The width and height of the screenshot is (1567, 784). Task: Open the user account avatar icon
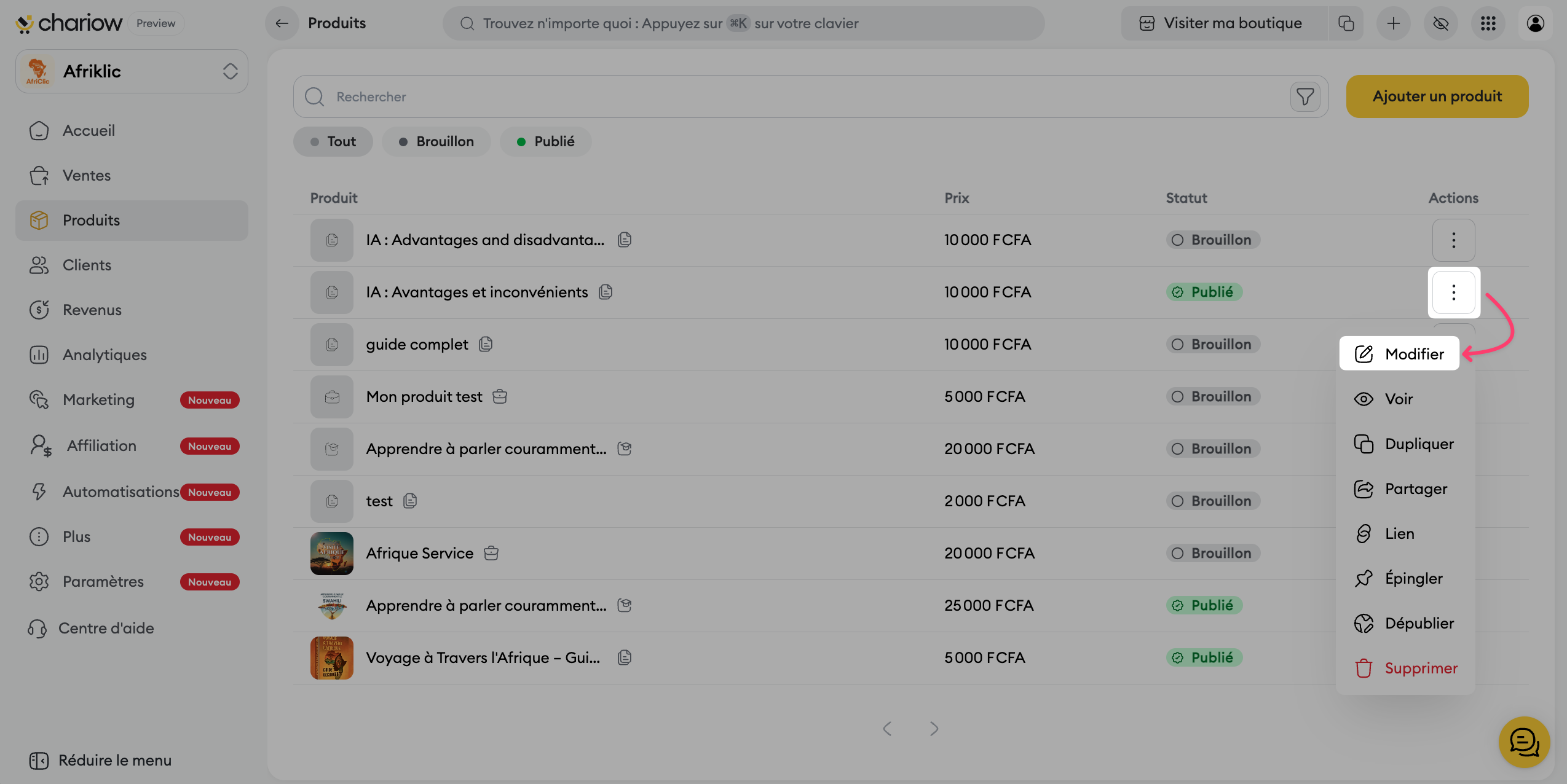1535,23
